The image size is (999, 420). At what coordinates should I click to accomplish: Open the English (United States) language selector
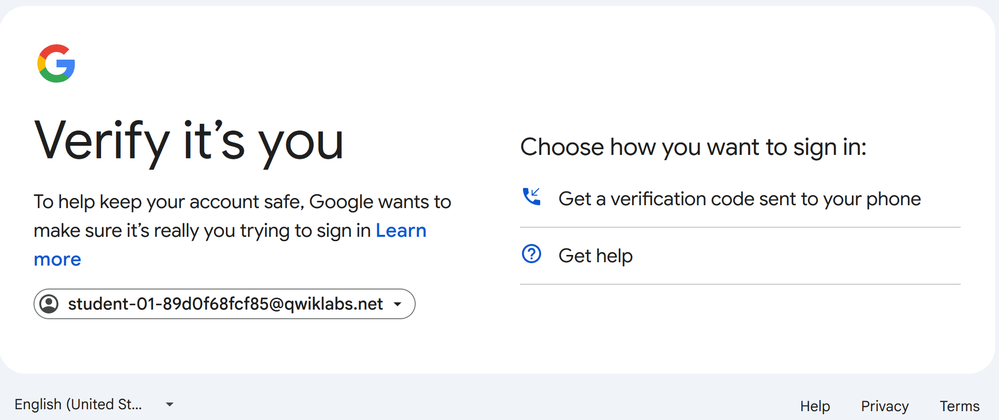[x=94, y=404]
